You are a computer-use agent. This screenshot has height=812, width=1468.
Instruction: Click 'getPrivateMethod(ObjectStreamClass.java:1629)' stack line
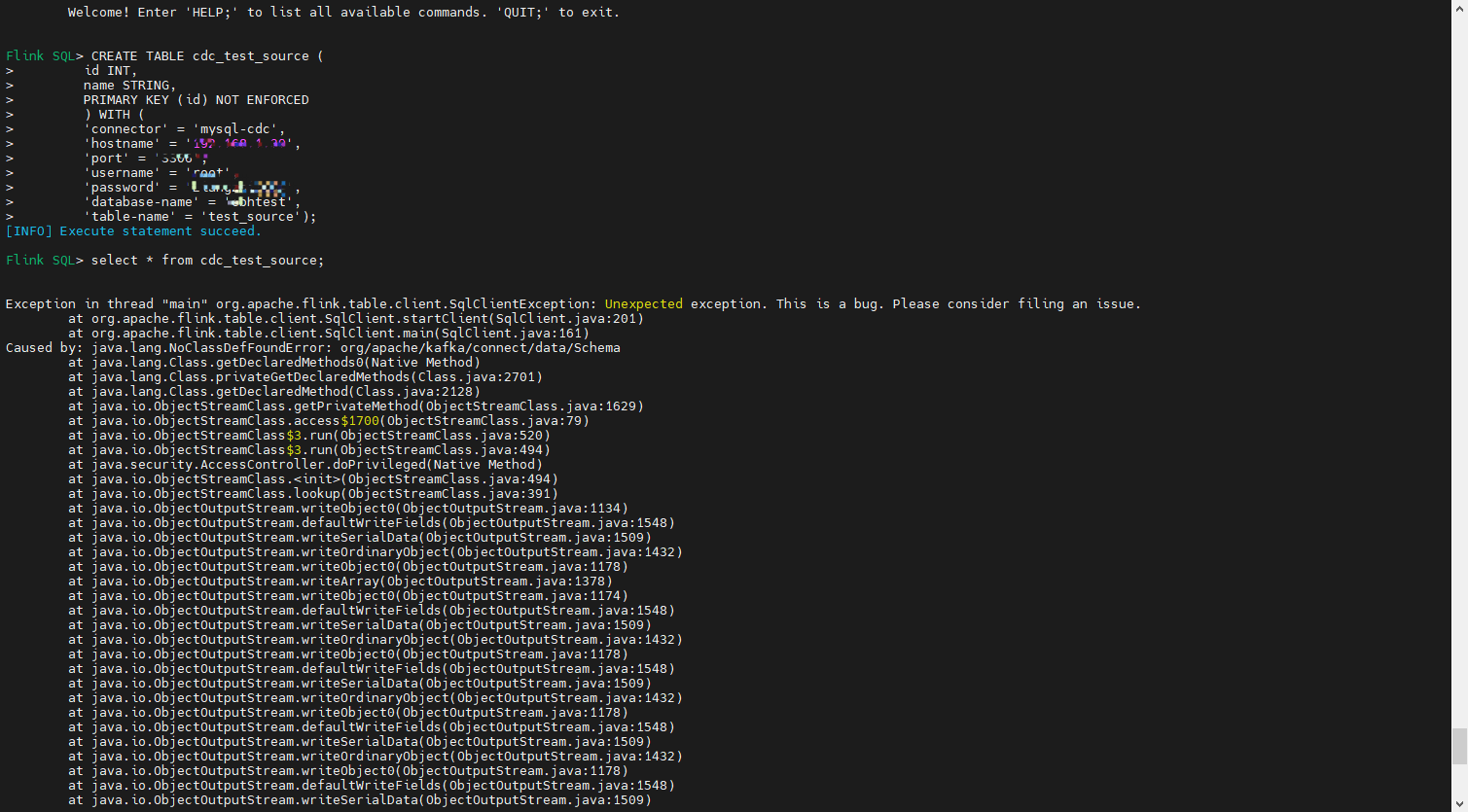pos(356,406)
